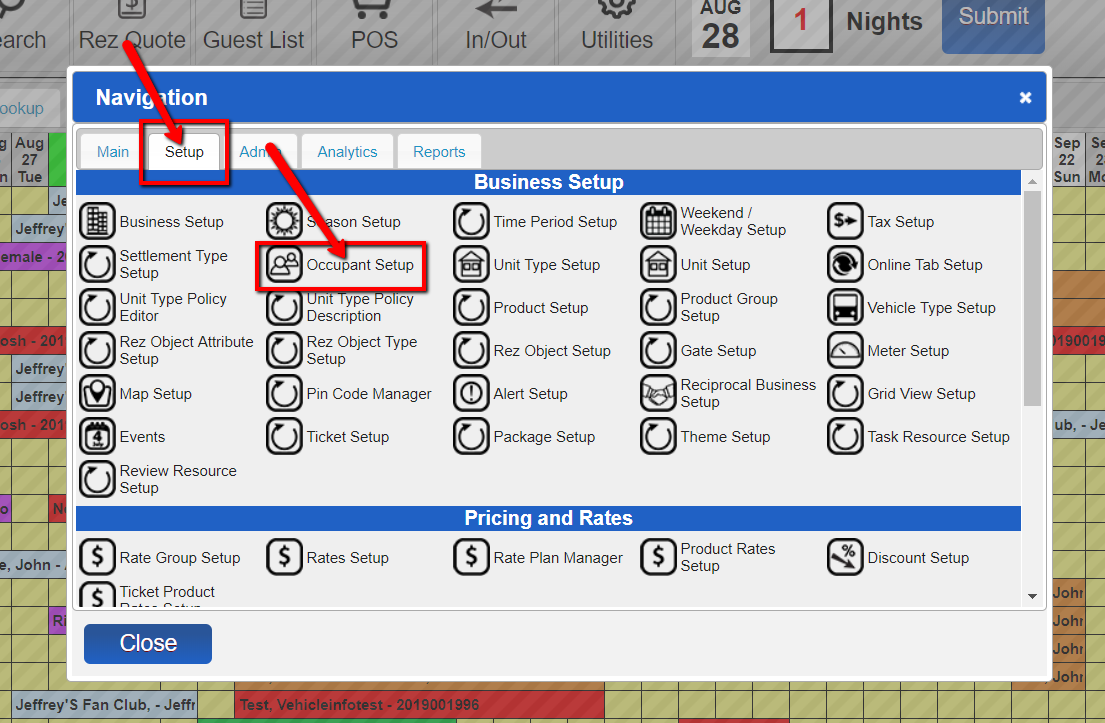Open Vehicle Type Setup bus icon

(845, 307)
